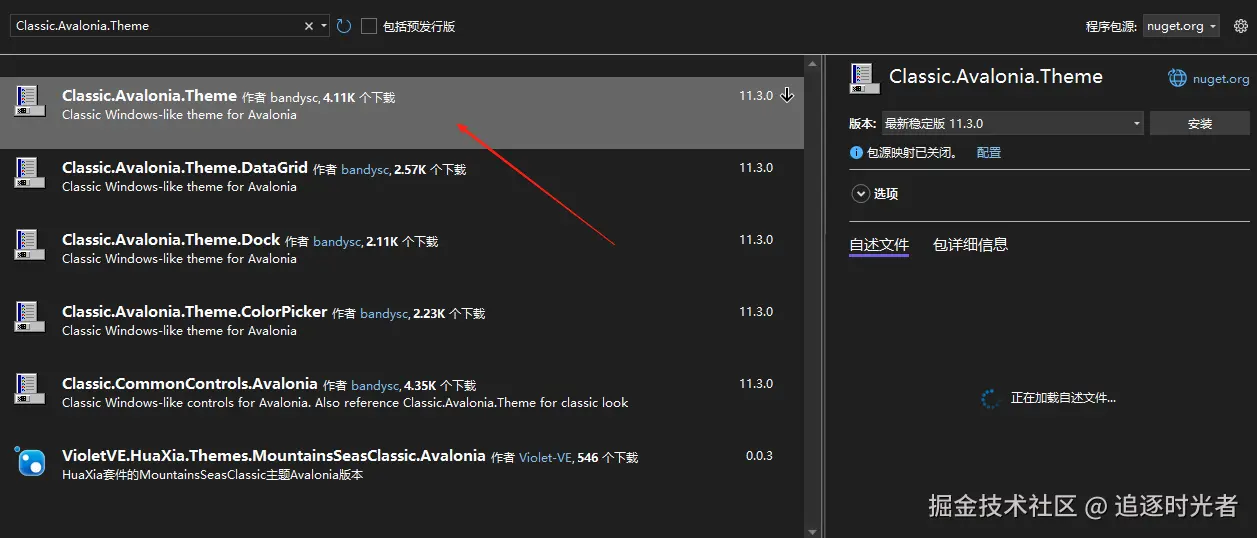The height and width of the screenshot is (538, 1257).
Task: Select ViolетVE.HuaXia.Themes.MountainsSeasClassic.Avalonia package title
Action: (x=274, y=456)
